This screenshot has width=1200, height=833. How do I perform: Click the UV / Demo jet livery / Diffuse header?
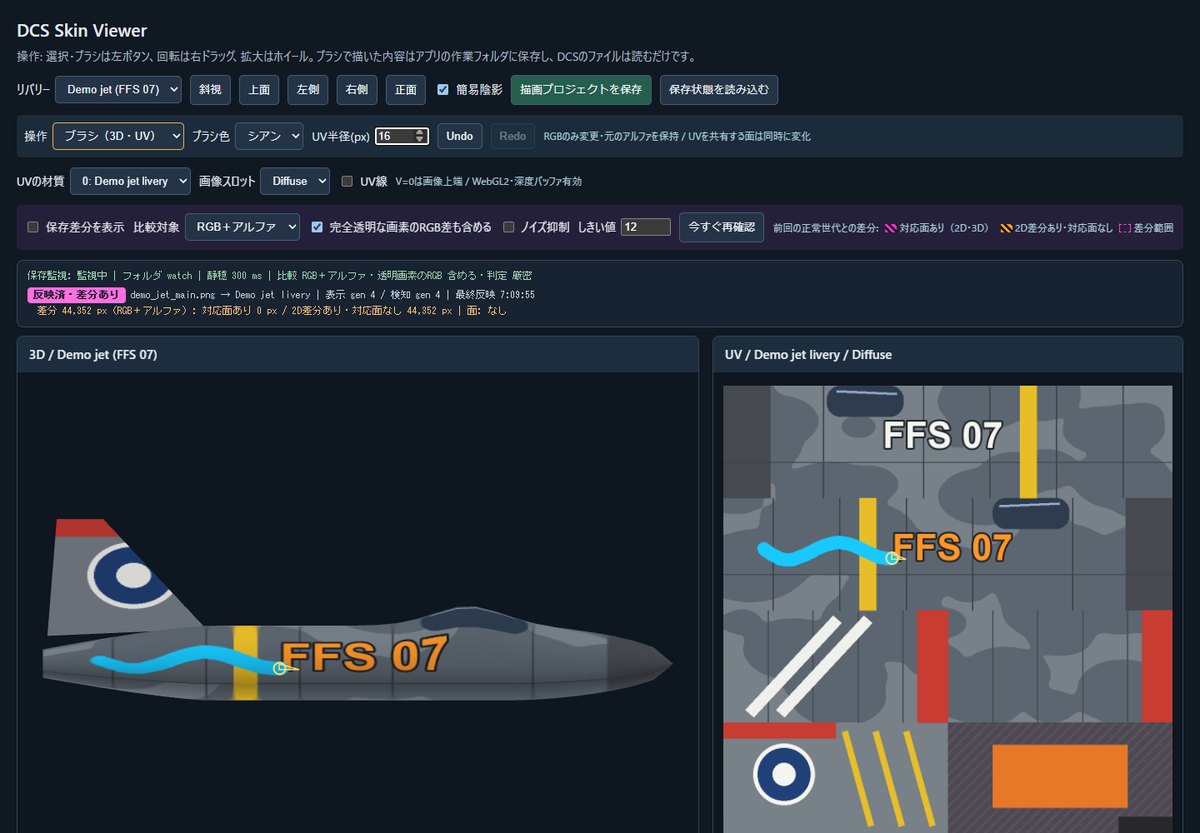tap(948, 354)
